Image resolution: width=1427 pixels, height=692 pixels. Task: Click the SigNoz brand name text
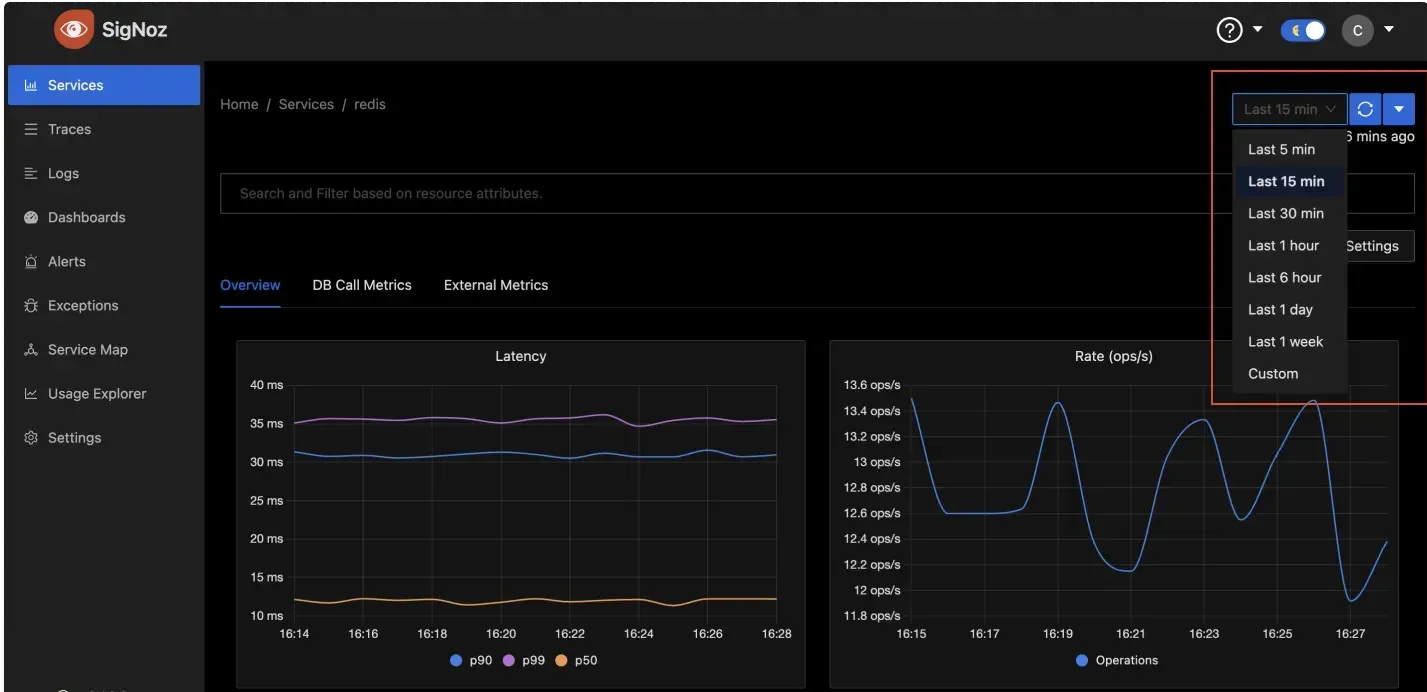click(134, 30)
